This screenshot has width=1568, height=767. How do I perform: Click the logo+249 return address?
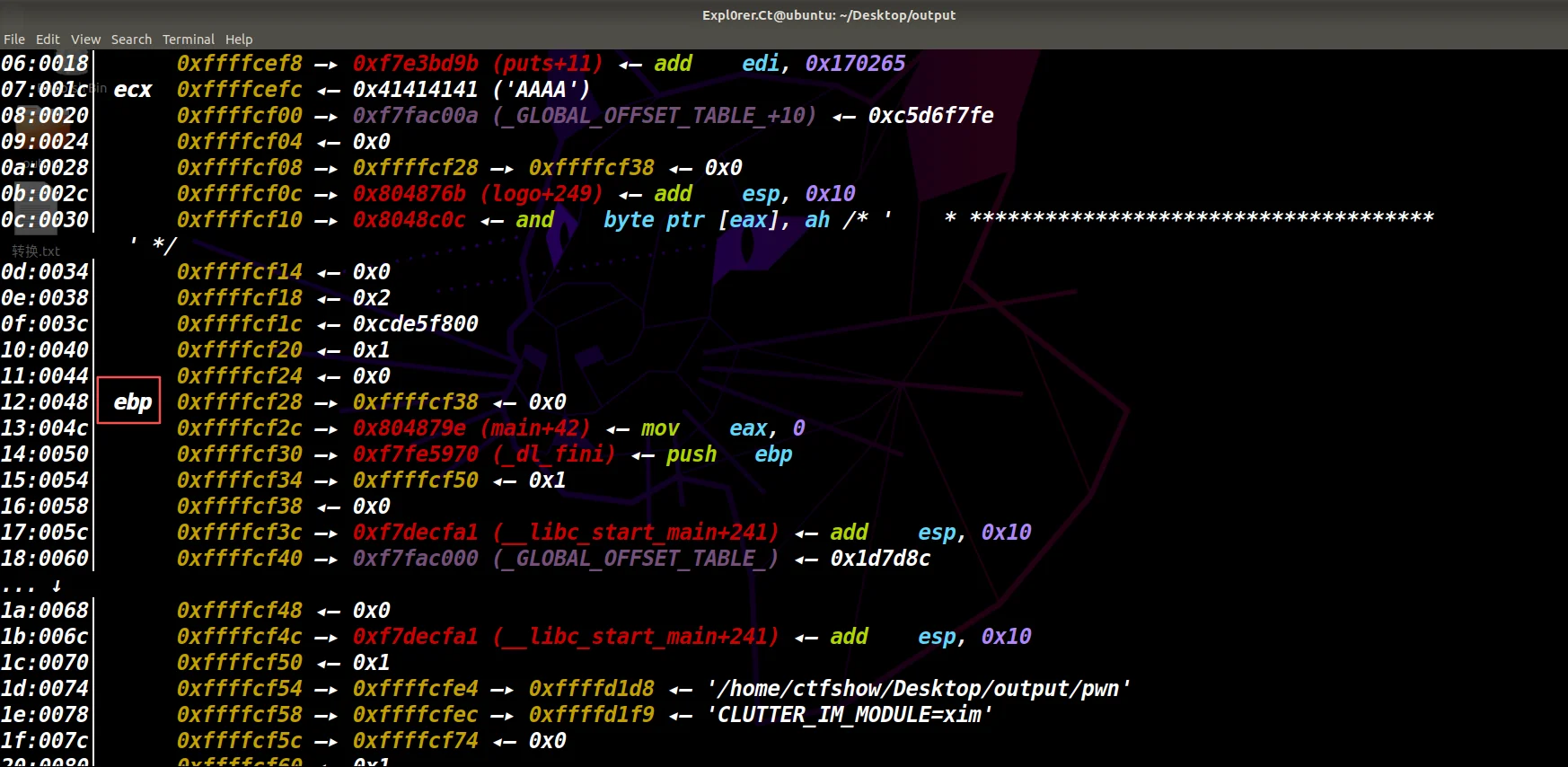click(541, 194)
